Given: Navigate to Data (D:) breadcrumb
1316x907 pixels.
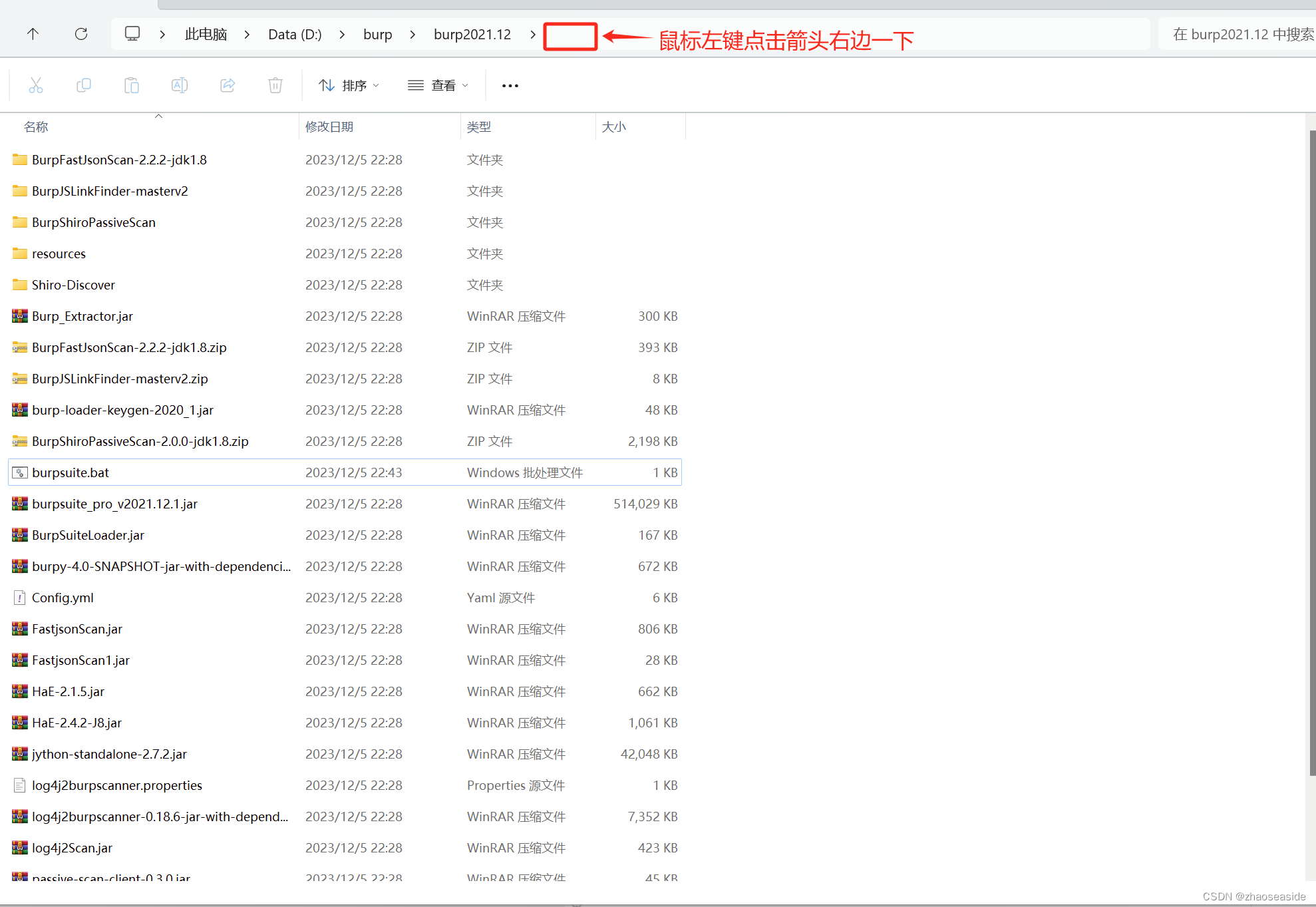Looking at the screenshot, I should click(295, 35).
